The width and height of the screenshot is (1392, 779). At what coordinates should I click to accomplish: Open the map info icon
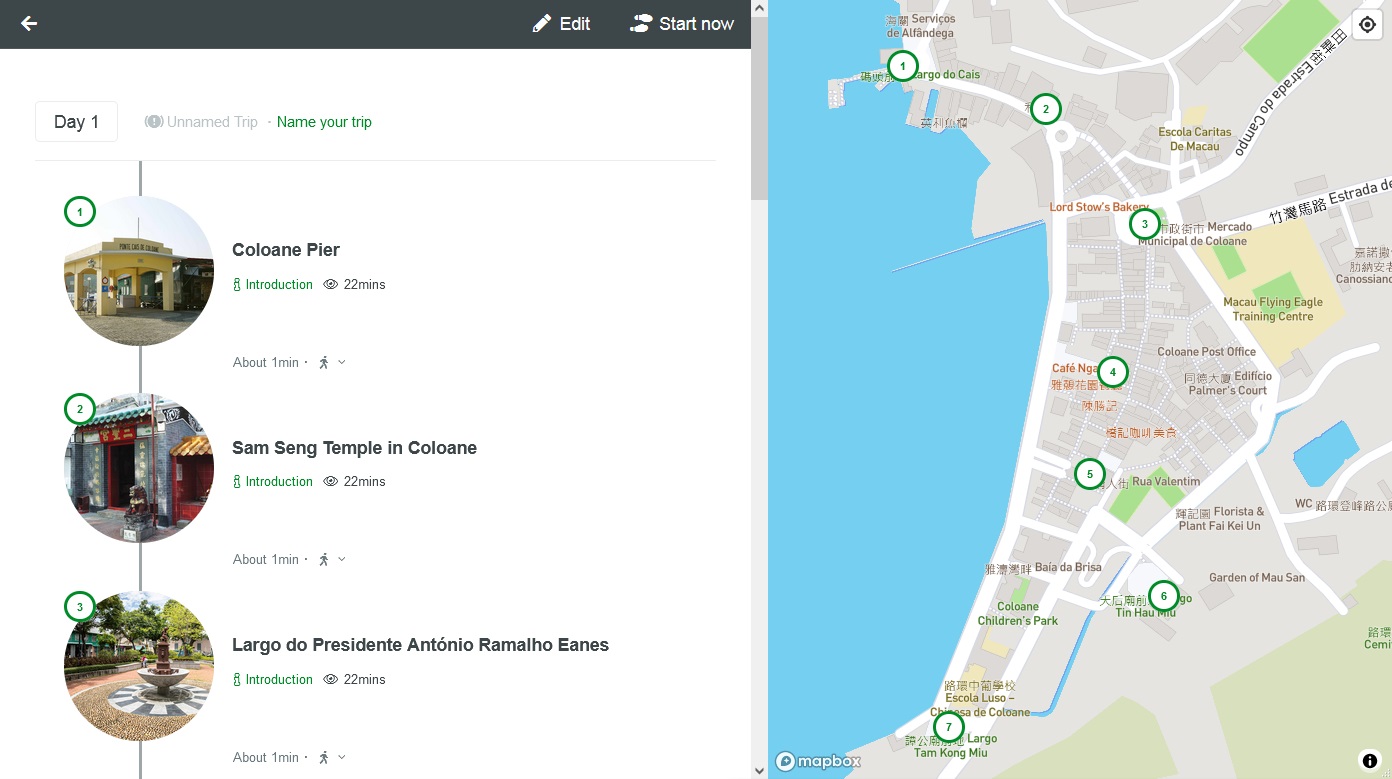click(x=1369, y=761)
